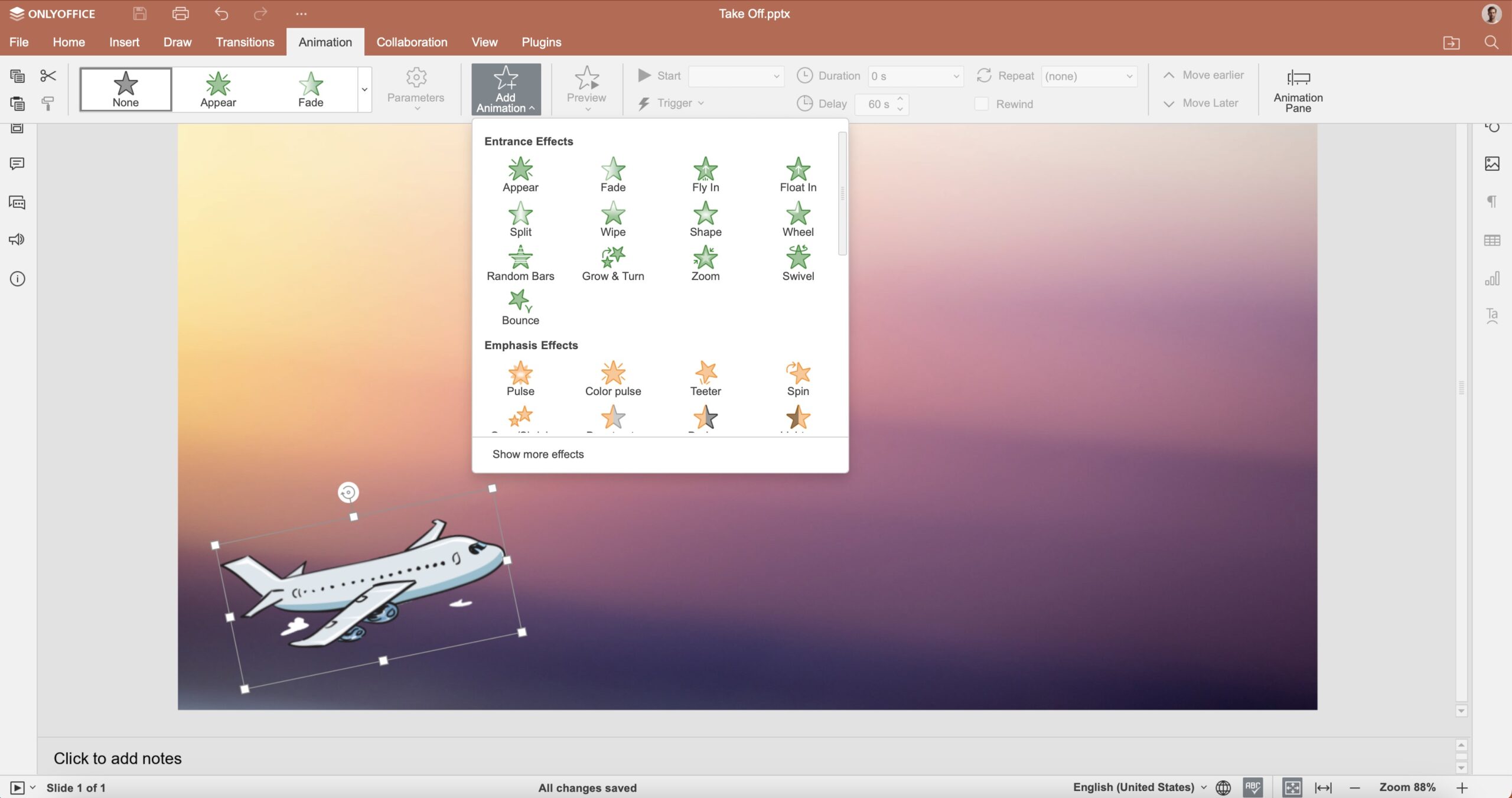
Task: Click the Save icon in title bar
Action: click(139, 14)
